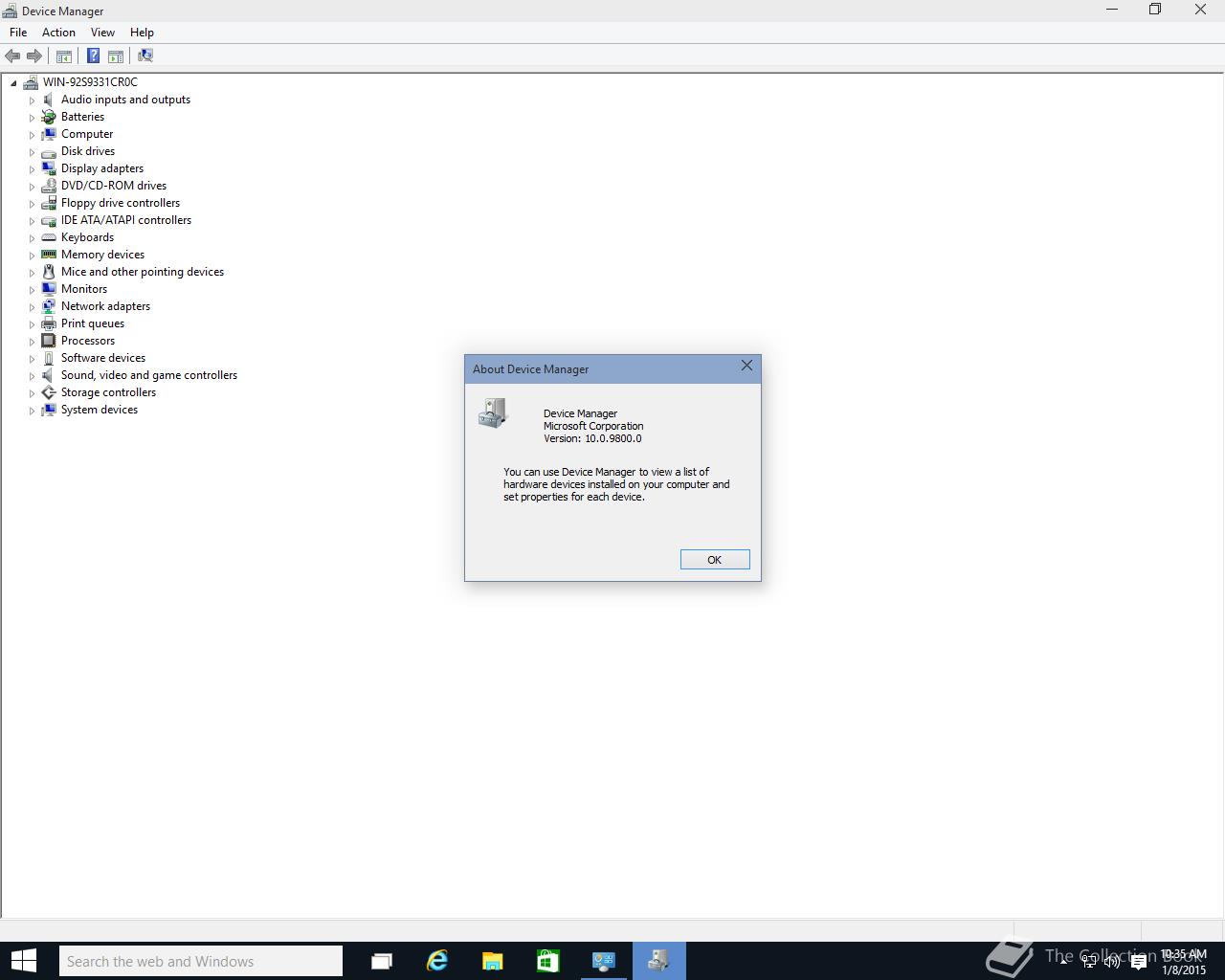Image resolution: width=1225 pixels, height=980 pixels.
Task: Select the Memory devices chip icon
Action: [49, 255]
